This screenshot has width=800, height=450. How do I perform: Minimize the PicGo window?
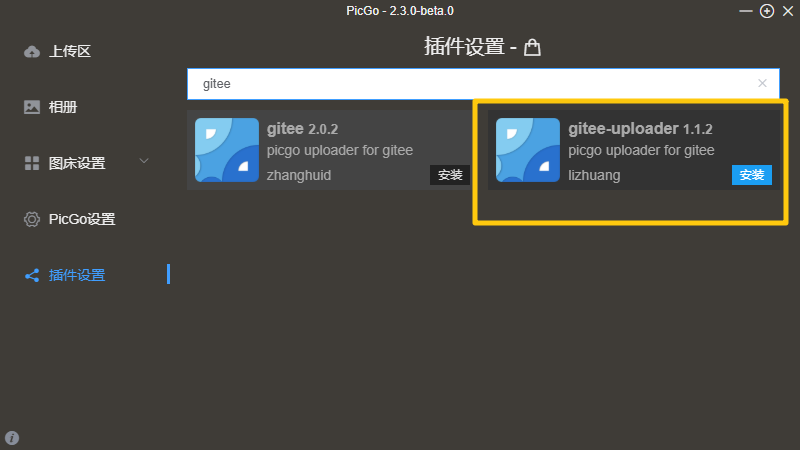coord(745,11)
